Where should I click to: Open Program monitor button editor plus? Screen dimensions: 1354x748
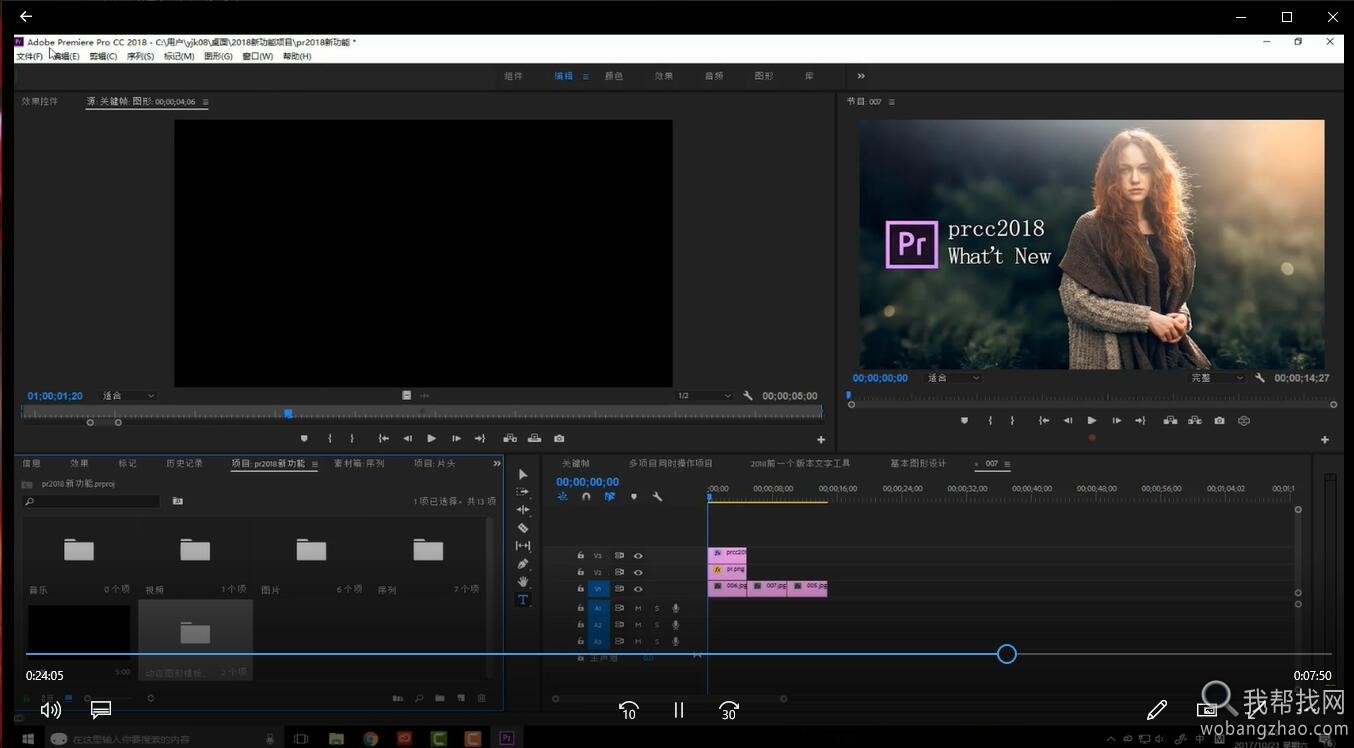pyautogui.click(x=1325, y=440)
